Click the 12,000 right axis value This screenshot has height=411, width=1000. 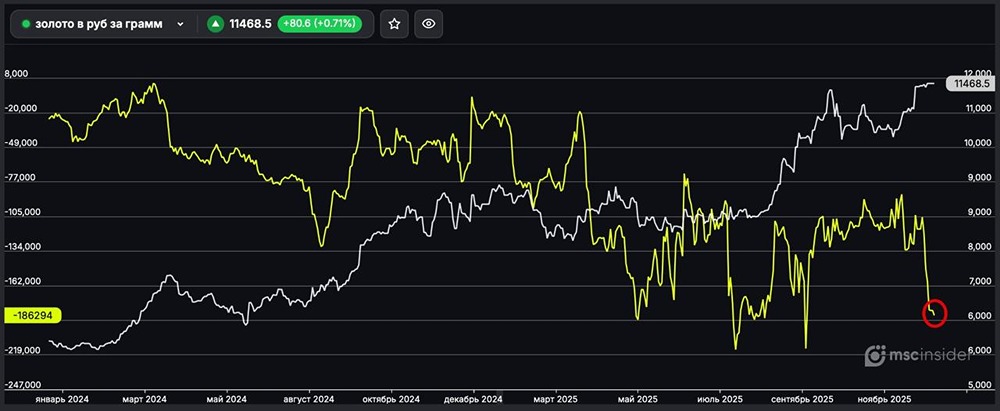[x=975, y=74]
